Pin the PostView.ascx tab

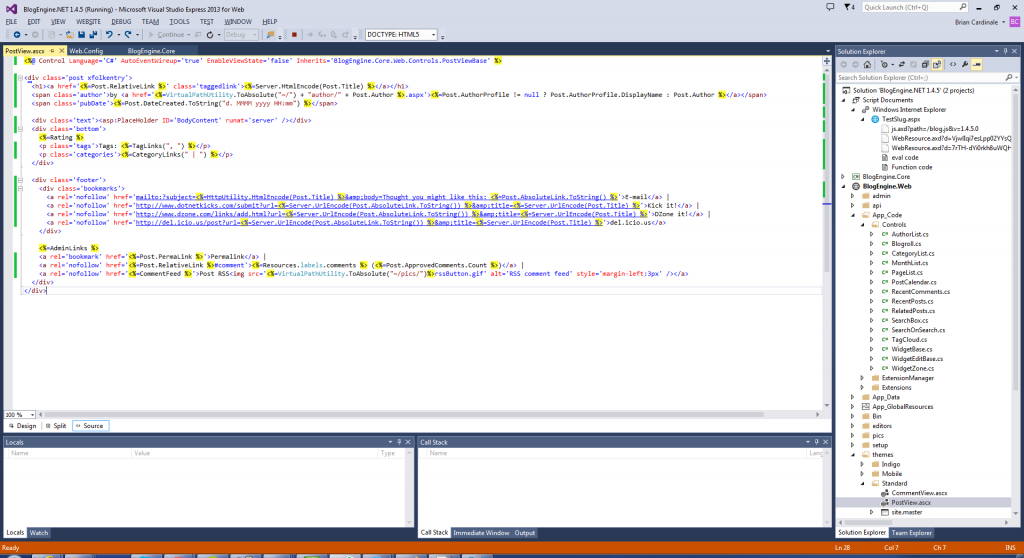(51, 50)
